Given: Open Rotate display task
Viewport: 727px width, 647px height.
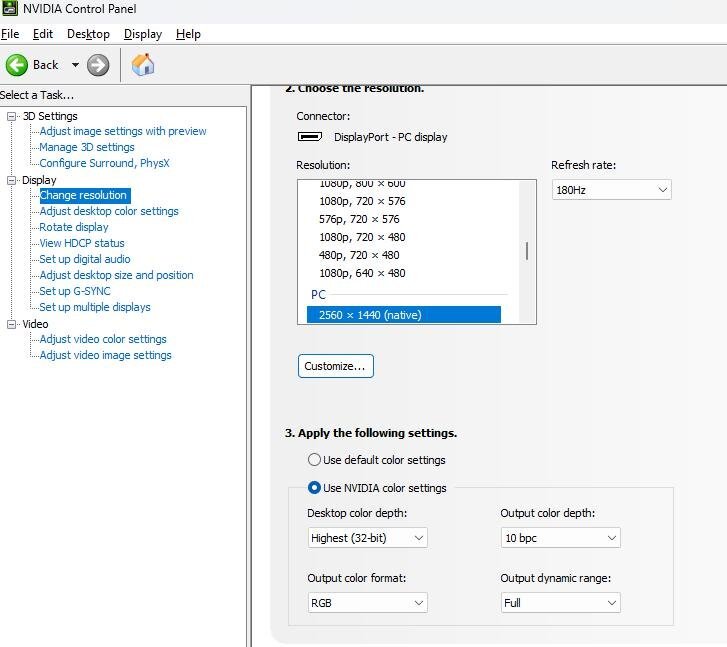Looking at the screenshot, I should coord(74,227).
